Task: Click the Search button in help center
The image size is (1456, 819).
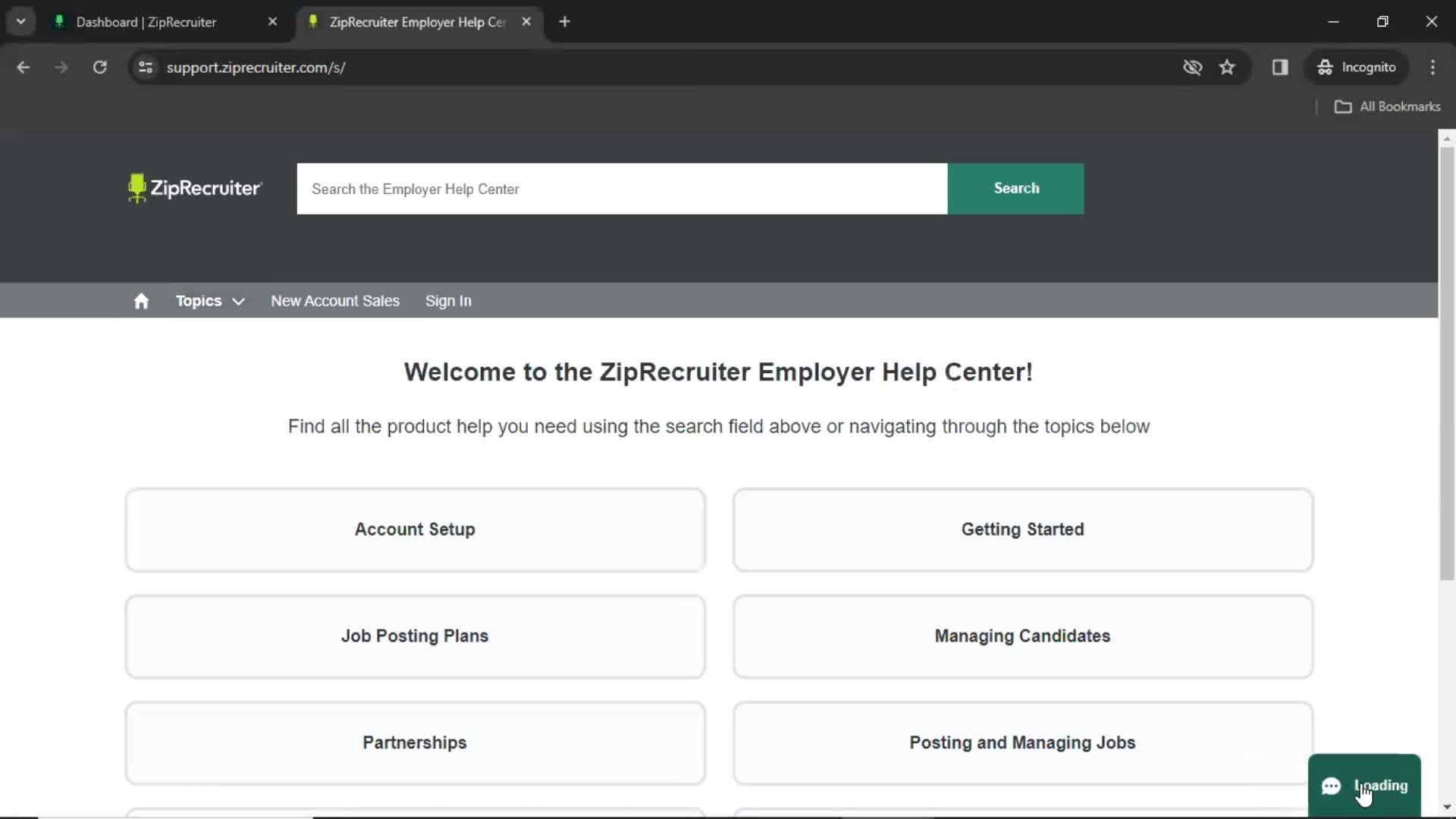Action: (1016, 188)
